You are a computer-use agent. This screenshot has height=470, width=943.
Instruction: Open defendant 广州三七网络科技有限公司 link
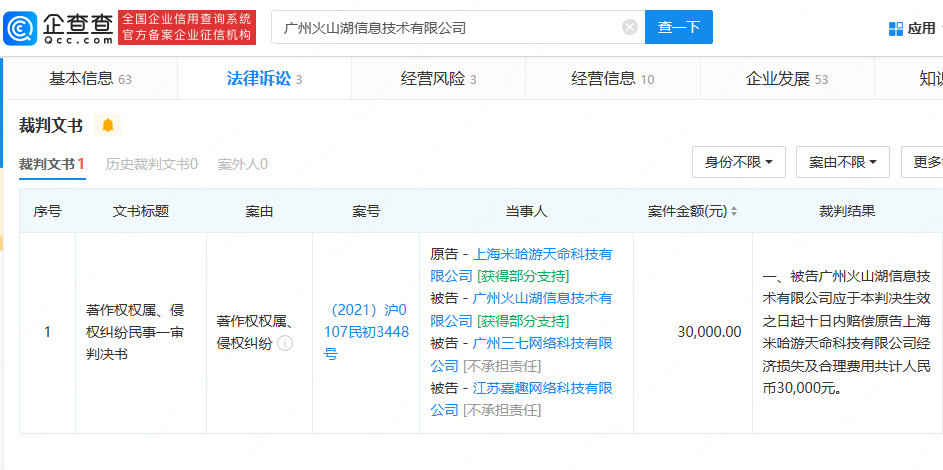coord(521,354)
